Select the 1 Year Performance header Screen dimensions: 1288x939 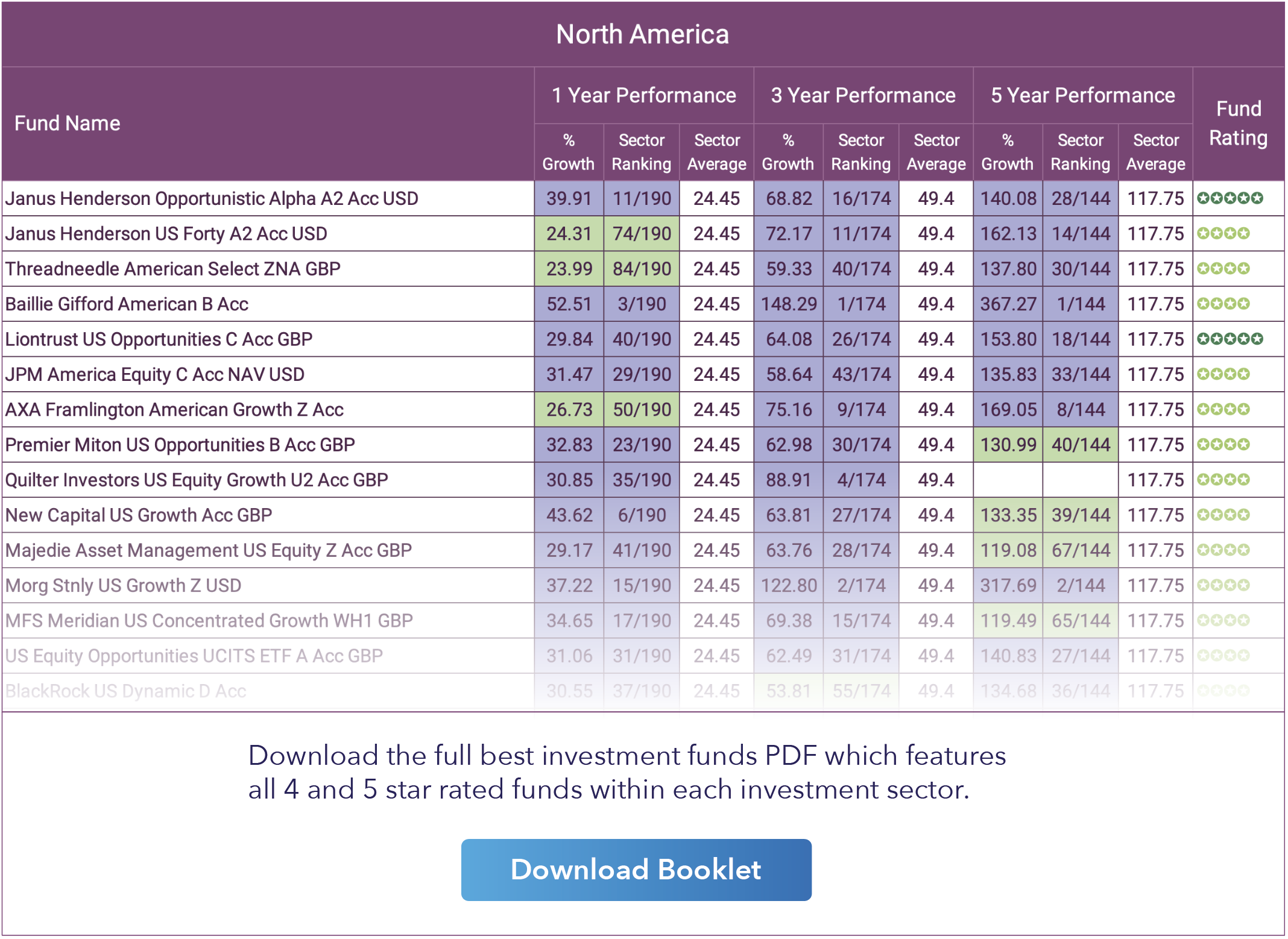pos(643,95)
